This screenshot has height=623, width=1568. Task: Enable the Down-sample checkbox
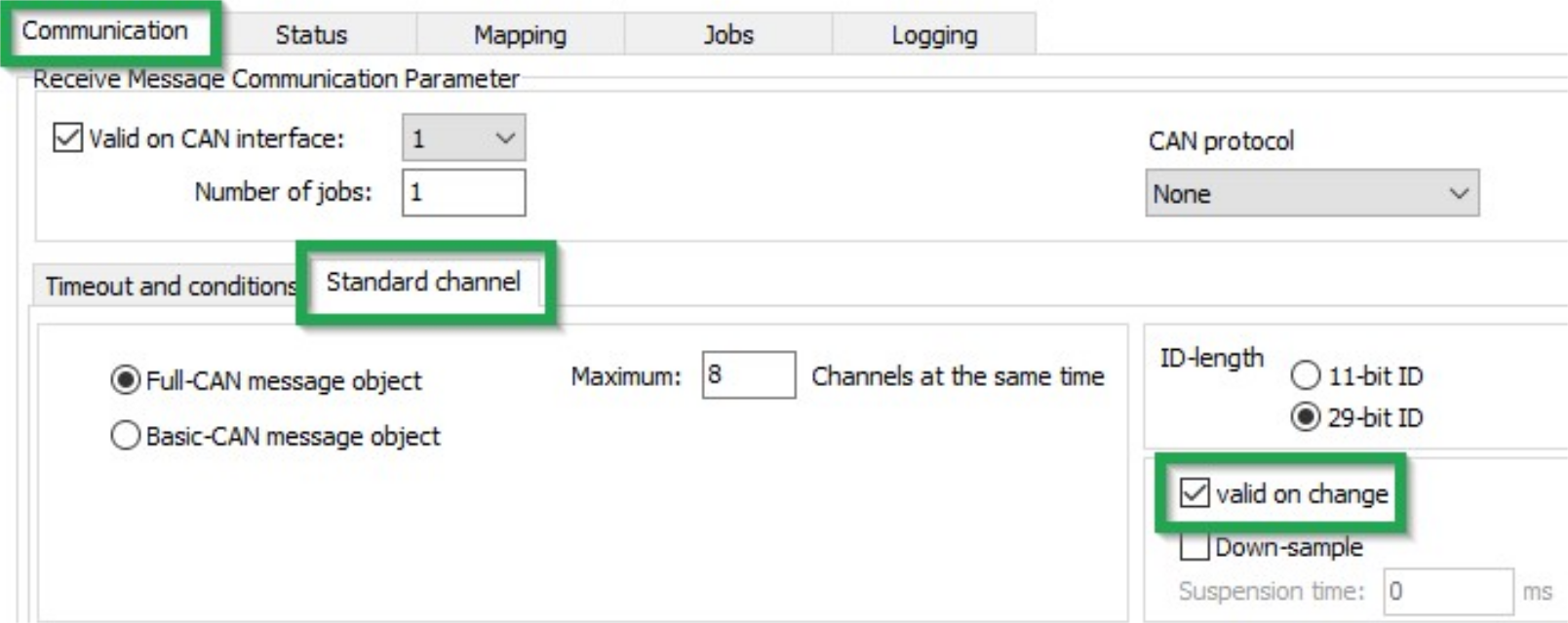[x=1195, y=547]
